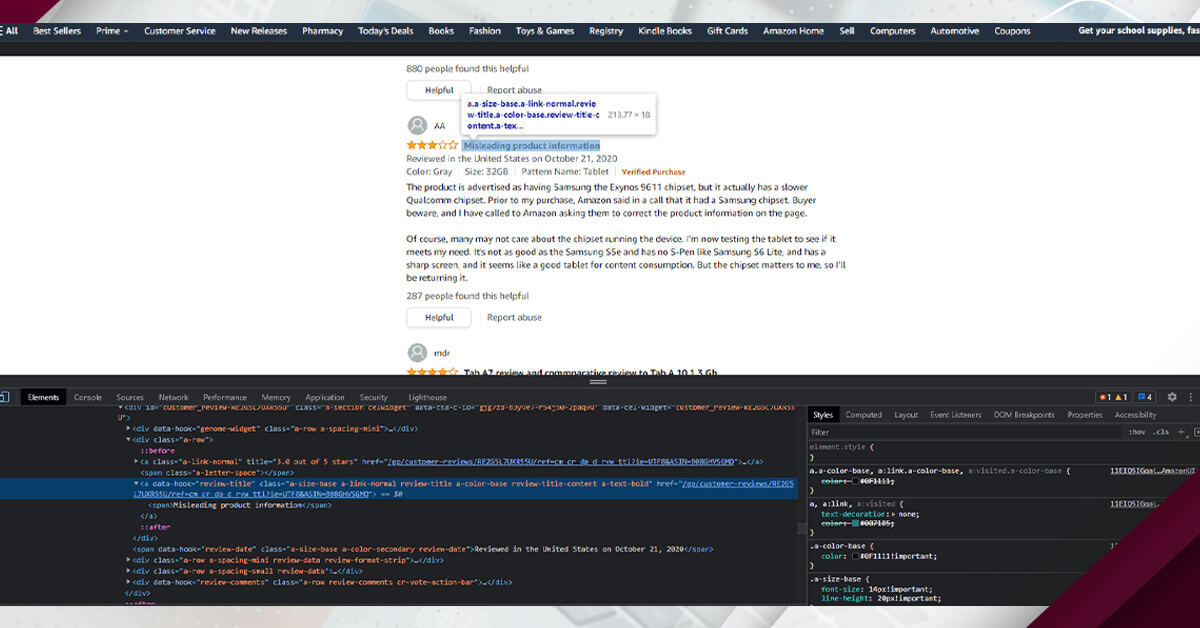The image size is (1200, 628).
Task: Open the Sources tab
Action: [130, 398]
